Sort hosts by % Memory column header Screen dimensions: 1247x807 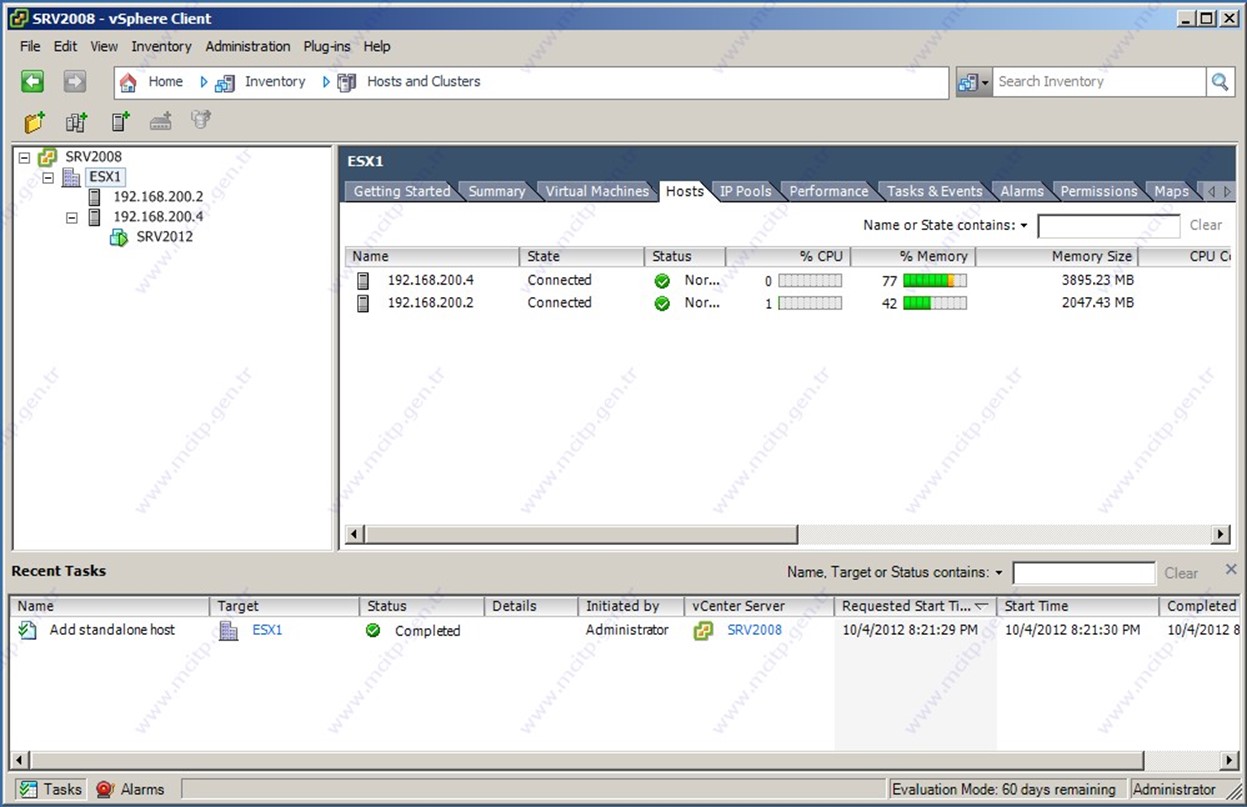click(913, 257)
